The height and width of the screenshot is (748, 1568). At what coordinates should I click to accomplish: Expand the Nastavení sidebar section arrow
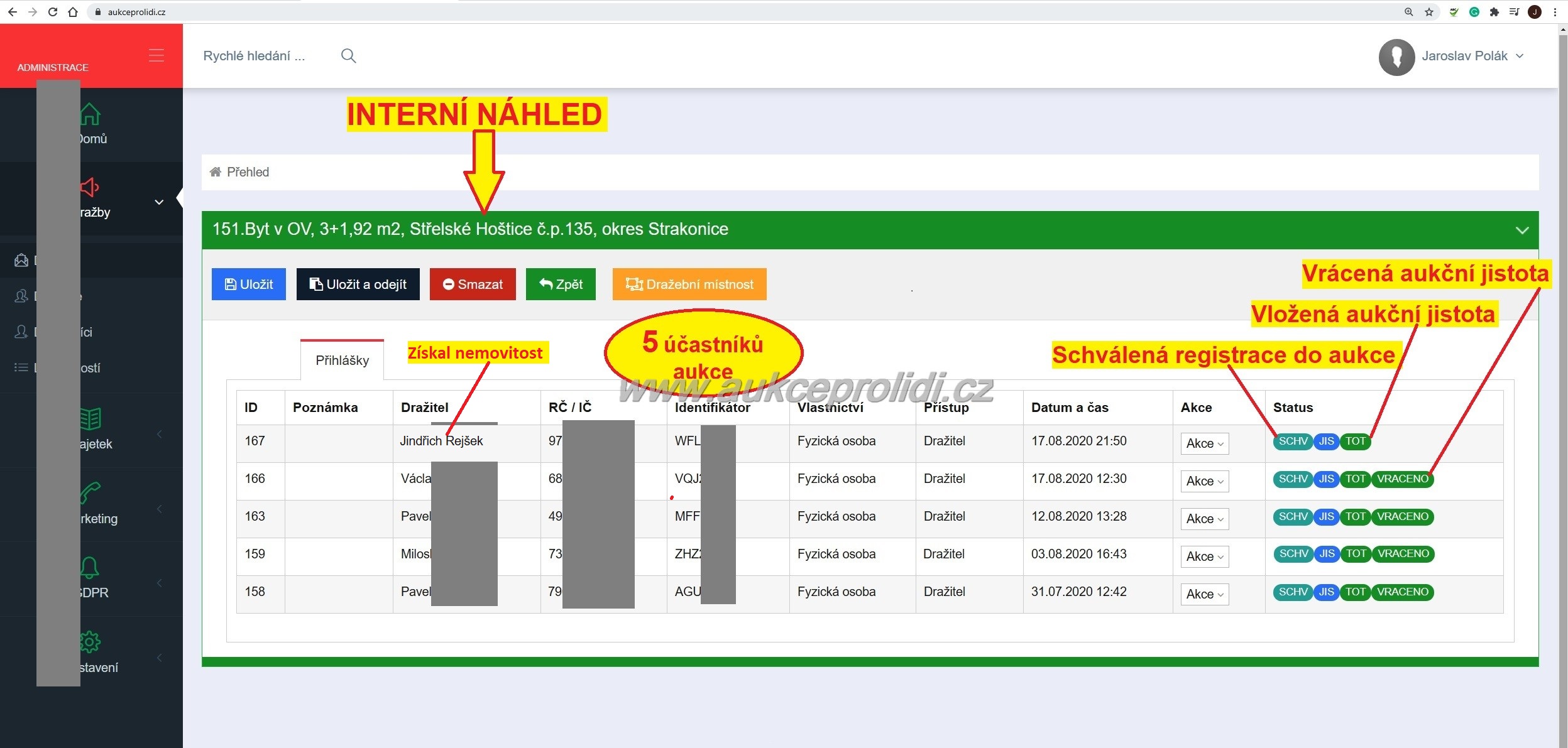(x=160, y=658)
